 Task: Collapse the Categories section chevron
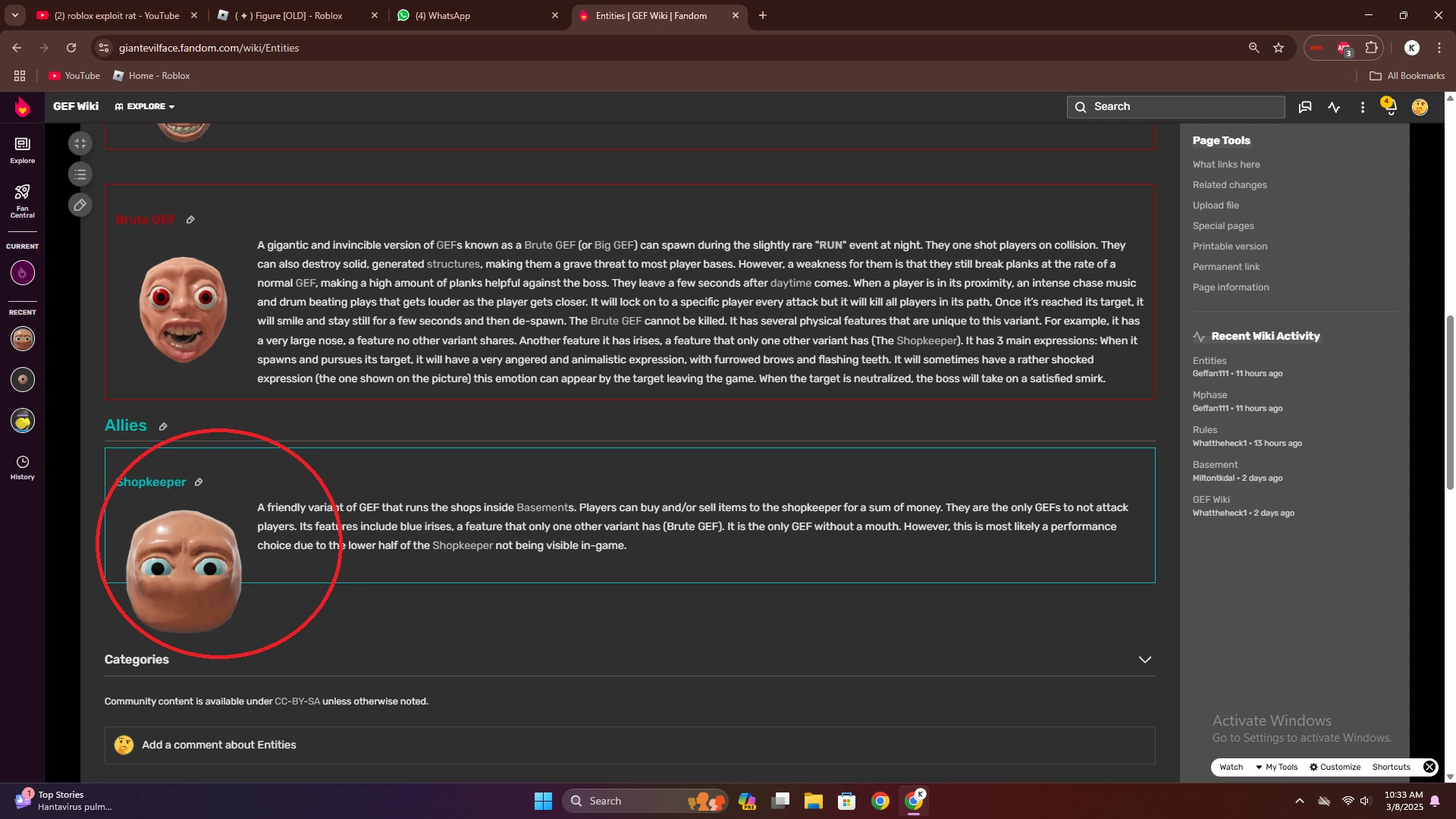click(x=1144, y=659)
